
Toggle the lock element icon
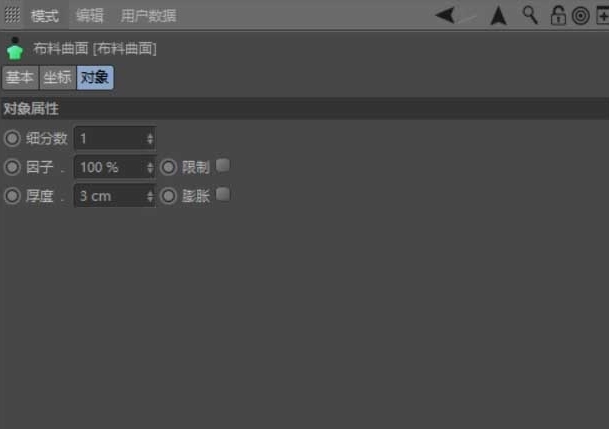tap(558, 16)
